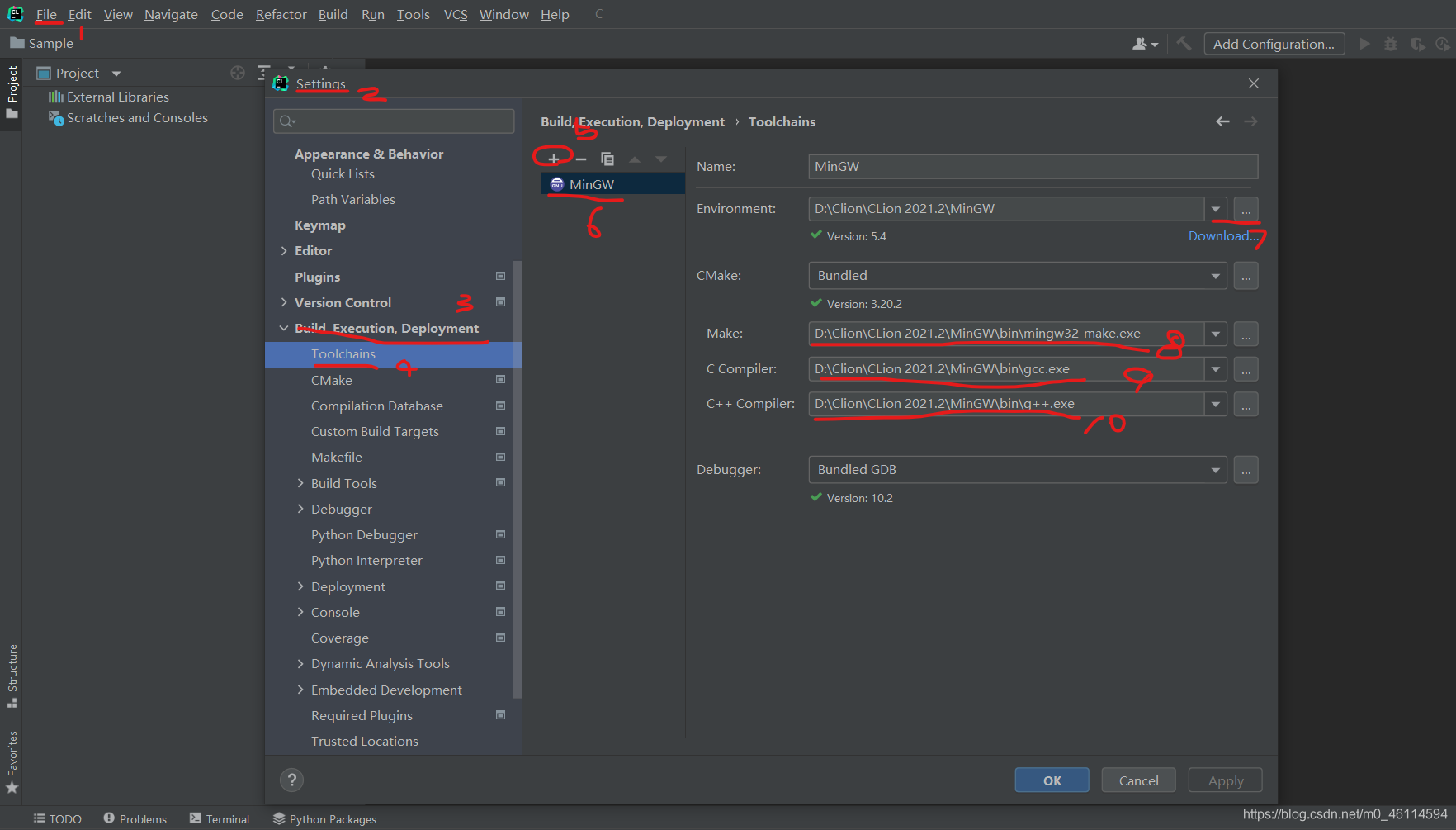Open Make path dropdown
Viewport: 1456px width, 830px height.
coord(1215,334)
